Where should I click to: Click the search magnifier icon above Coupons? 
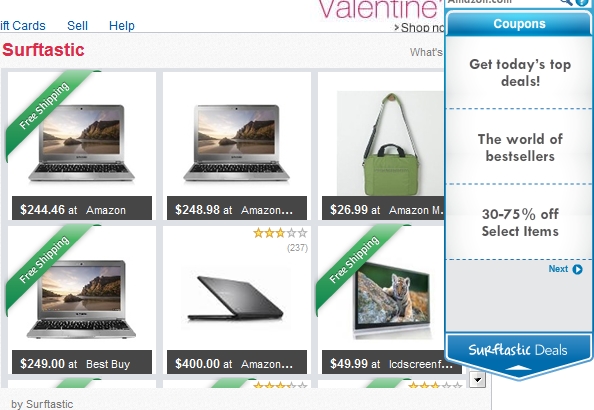pyautogui.click(x=566, y=2)
